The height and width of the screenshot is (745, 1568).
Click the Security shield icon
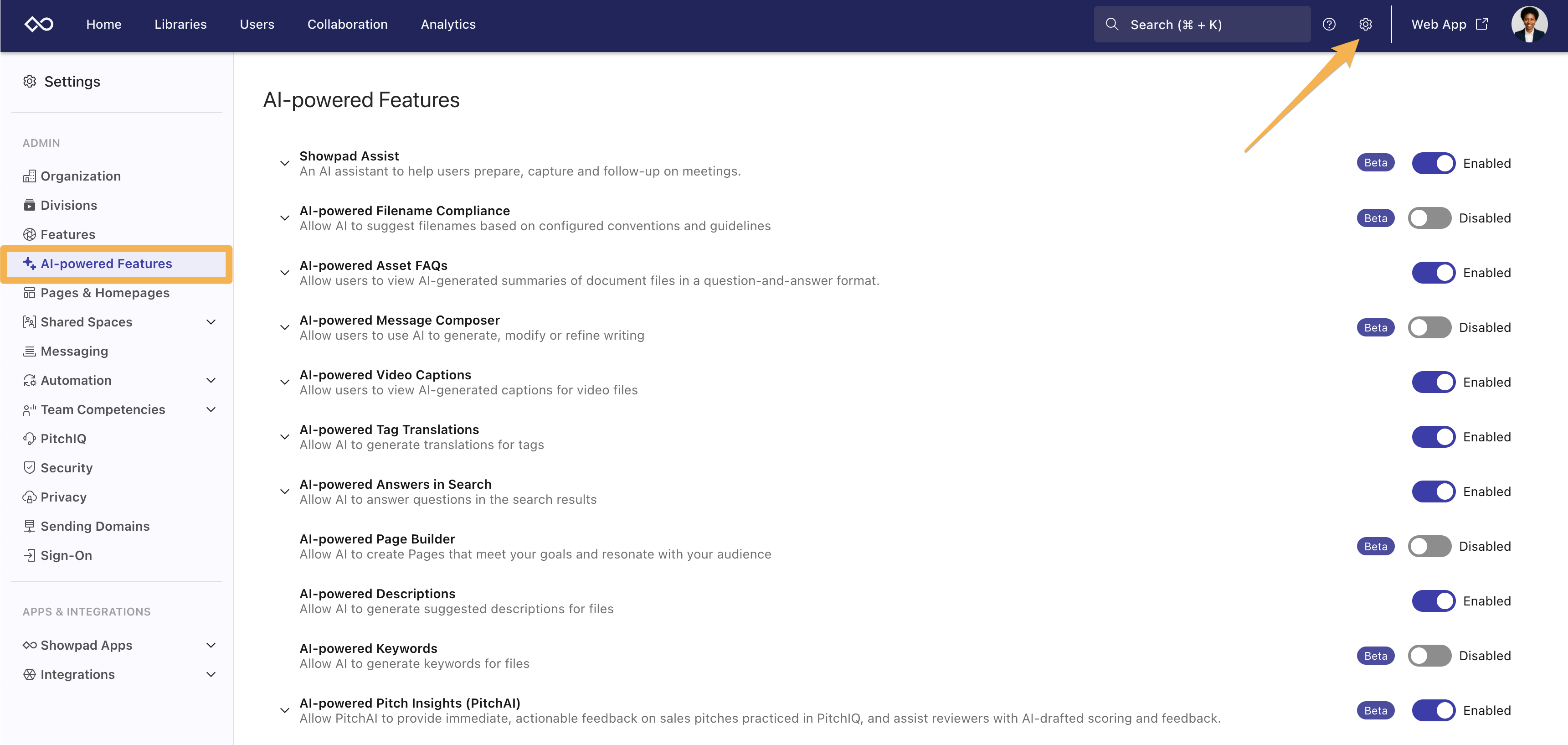[x=29, y=468]
